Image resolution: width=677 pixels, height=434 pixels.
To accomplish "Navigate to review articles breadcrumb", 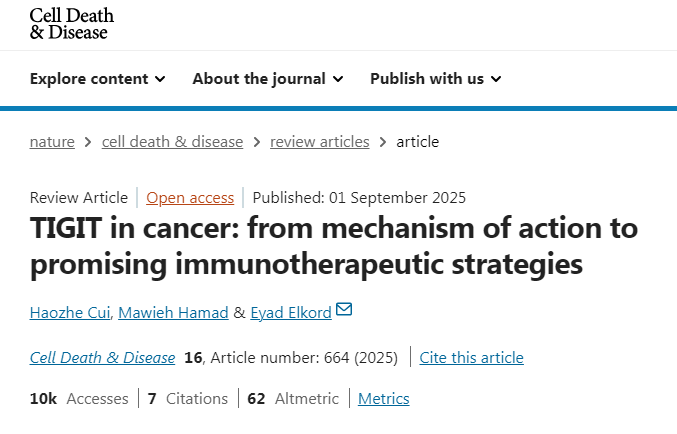I will tap(319, 142).
